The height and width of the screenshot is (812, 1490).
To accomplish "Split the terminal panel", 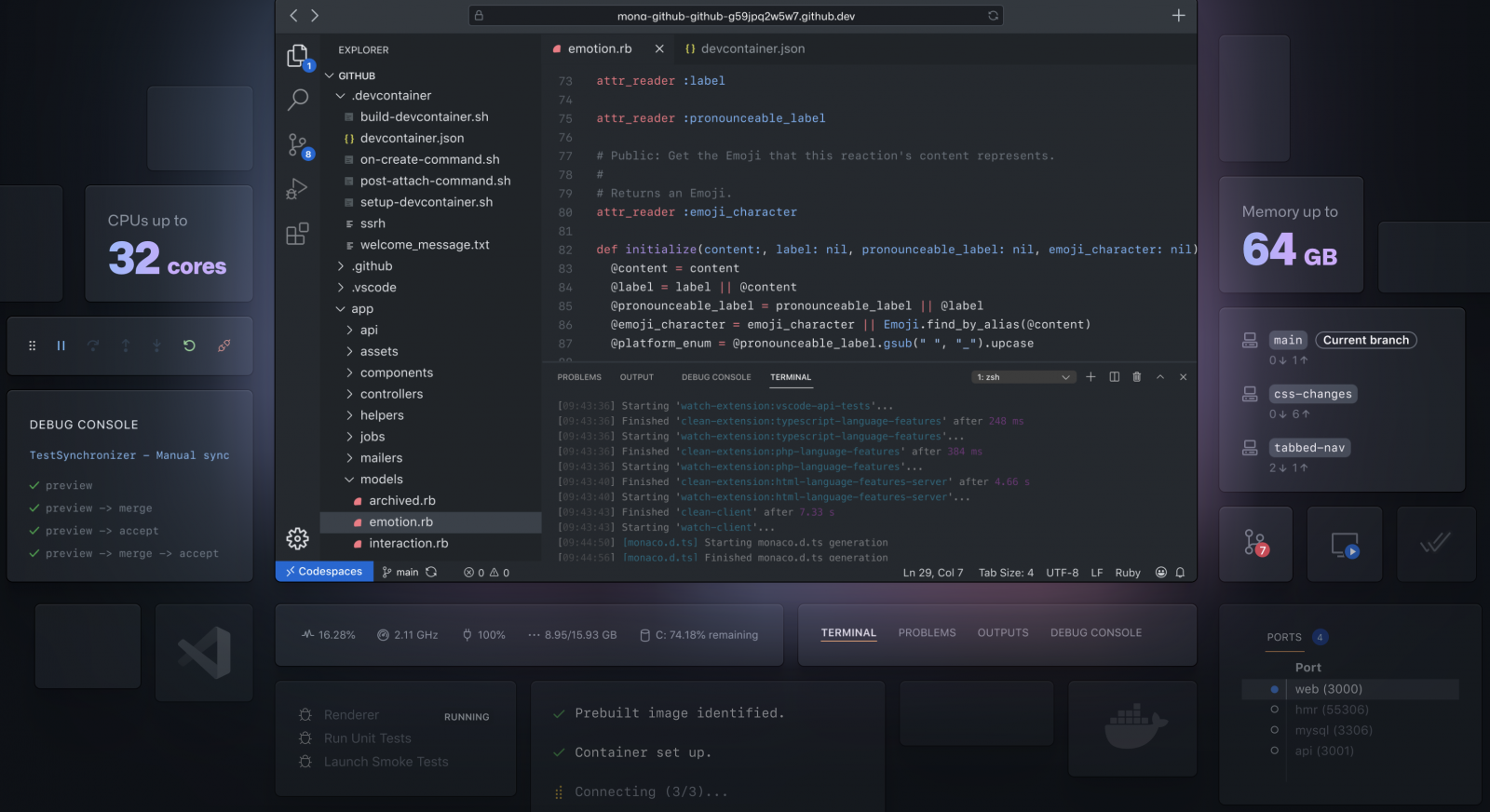I will click(x=1114, y=377).
